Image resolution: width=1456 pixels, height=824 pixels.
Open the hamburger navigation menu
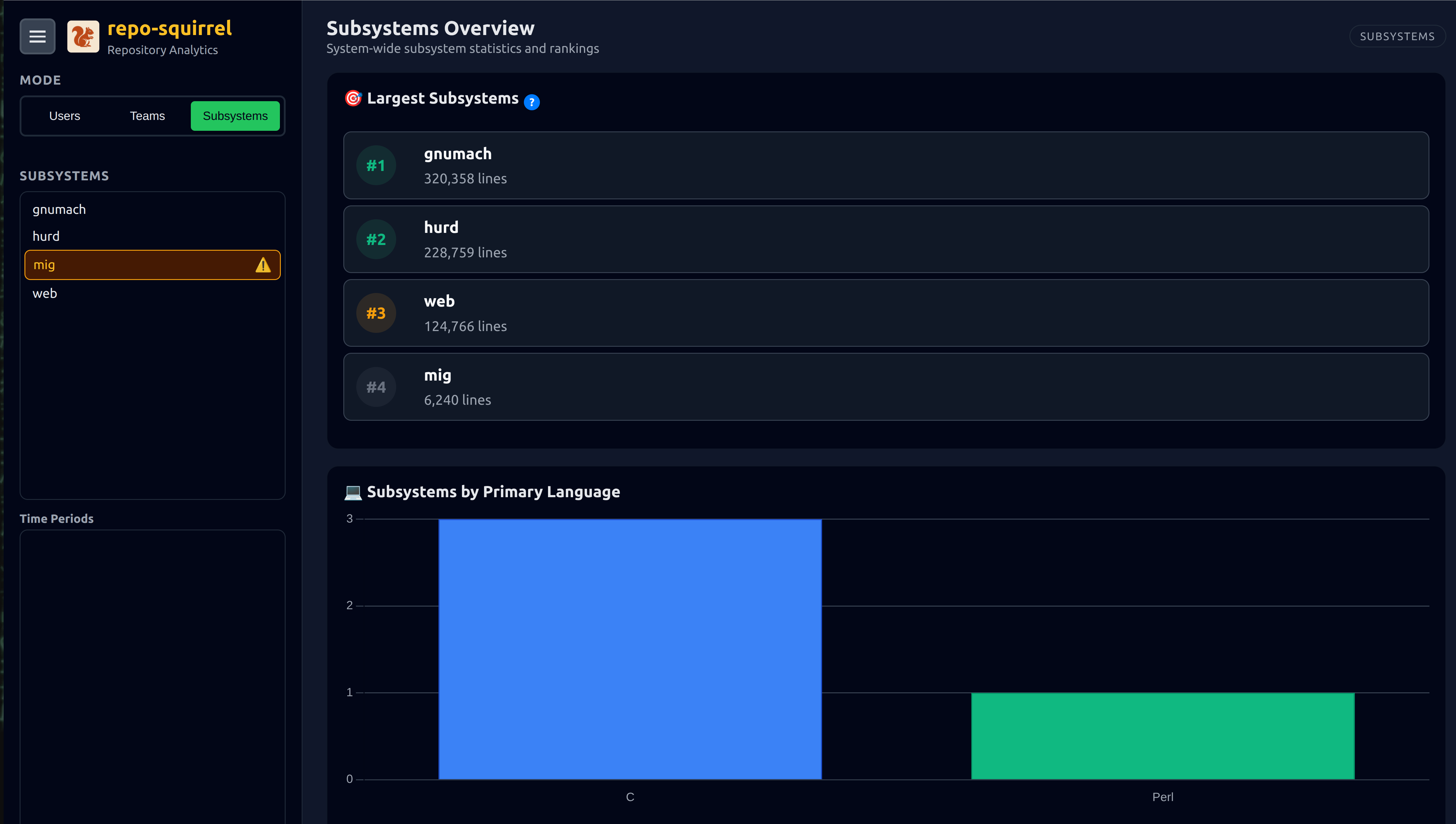(37, 36)
